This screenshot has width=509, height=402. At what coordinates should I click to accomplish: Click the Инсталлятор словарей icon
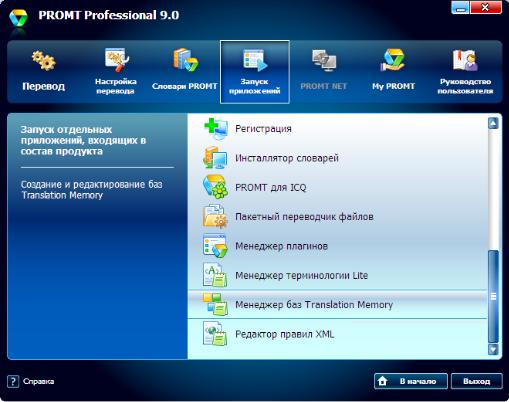pyautogui.click(x=215, y=158)
